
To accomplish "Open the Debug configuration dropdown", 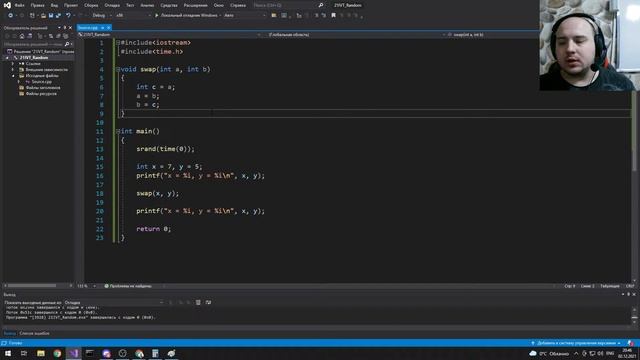I will (x=102, y=16).
